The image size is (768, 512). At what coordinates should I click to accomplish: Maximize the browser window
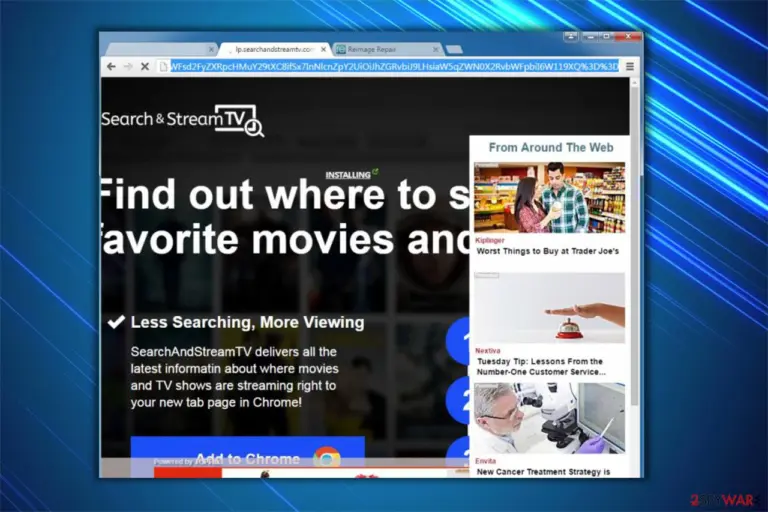pos(606,37)
